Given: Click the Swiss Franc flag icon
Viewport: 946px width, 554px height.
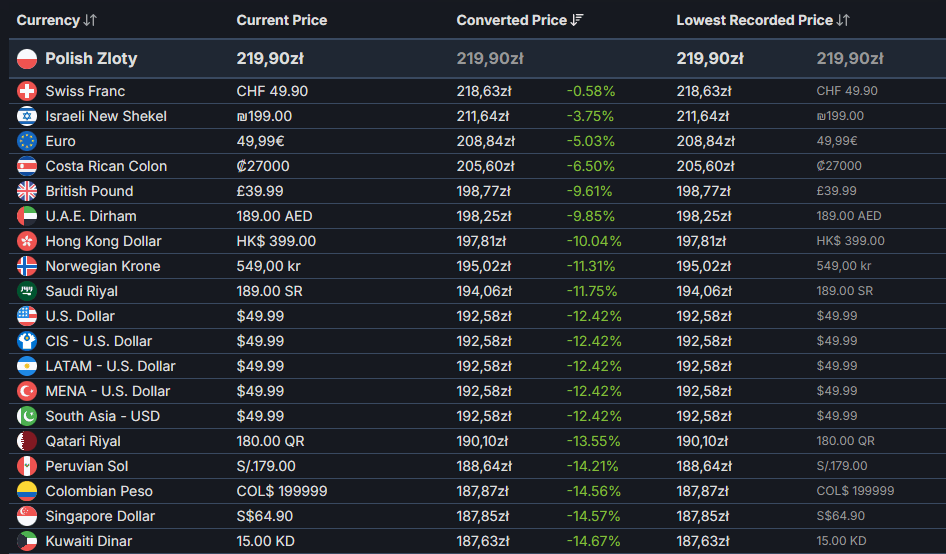Looking at the screenshot, I should pos(27,91).
